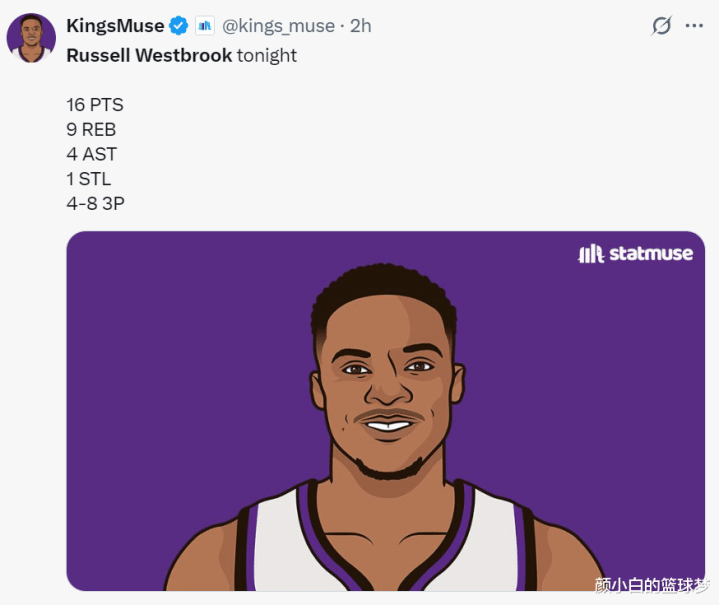Click the StatMuse affiliate badge beside the name
Screen dimensions: 719x605
pos(204,26)
